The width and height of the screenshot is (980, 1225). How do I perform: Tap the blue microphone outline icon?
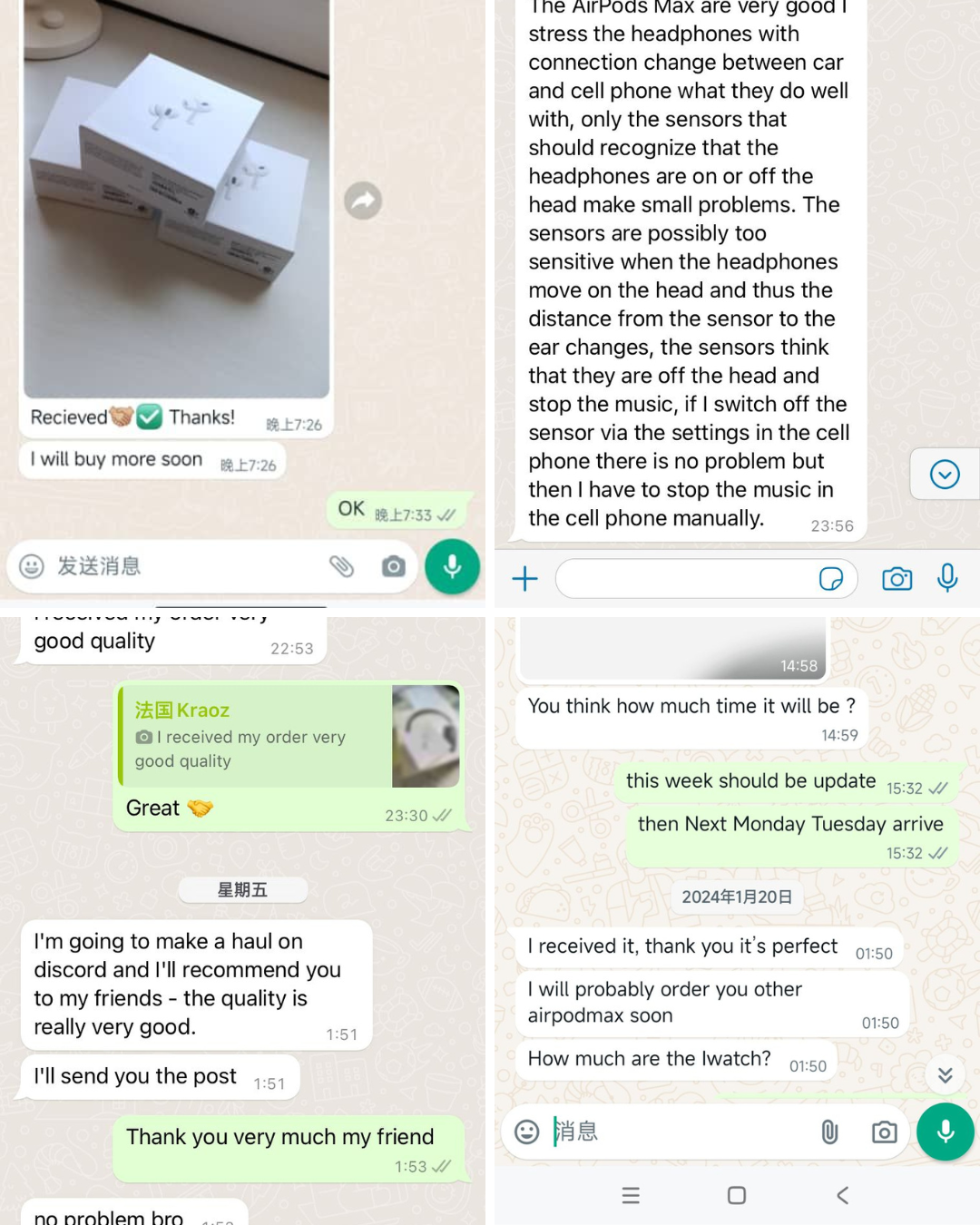pos(947,578)
